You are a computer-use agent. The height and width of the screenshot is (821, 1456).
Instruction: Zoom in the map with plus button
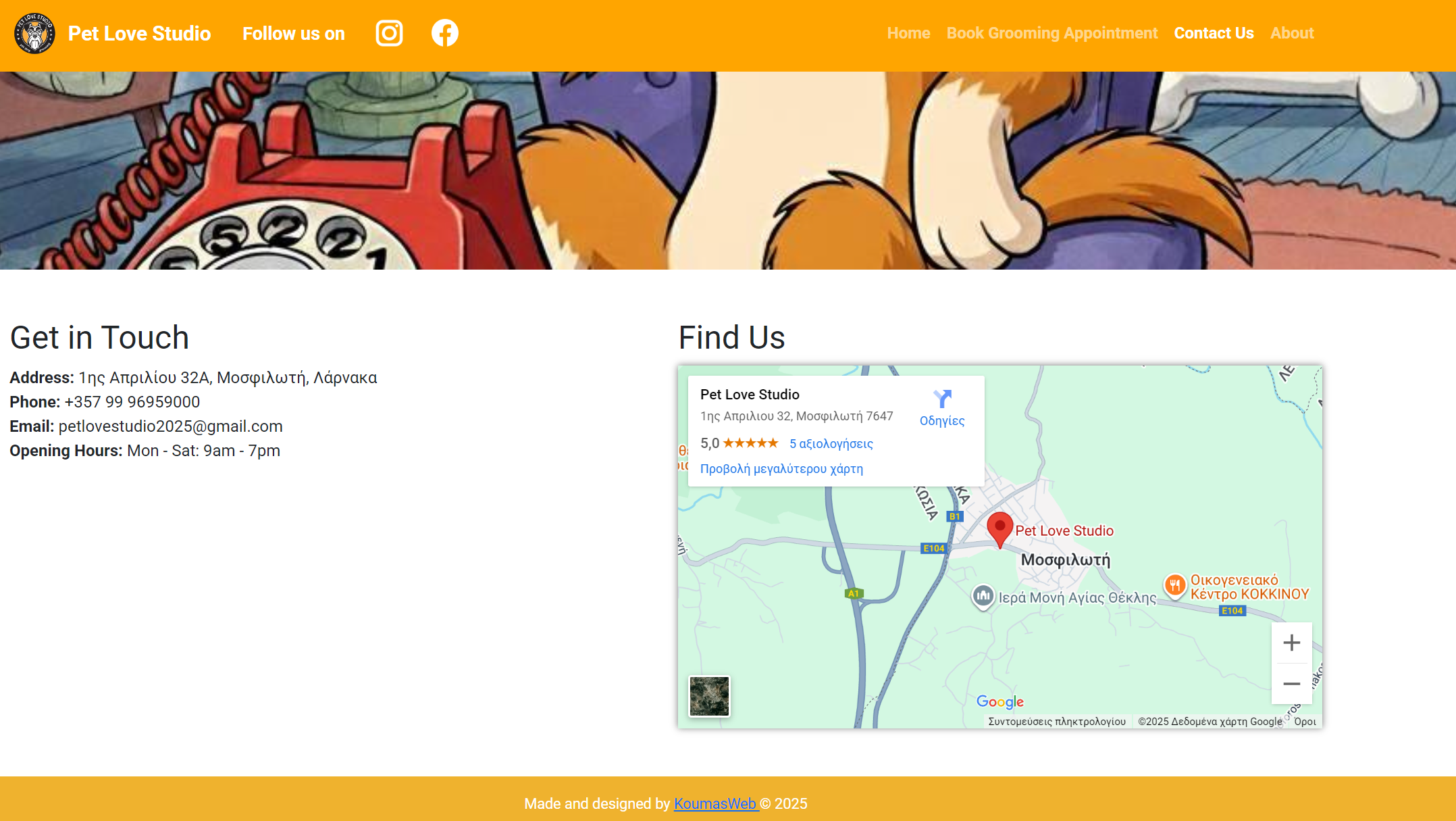click(x=1291, y=643)
